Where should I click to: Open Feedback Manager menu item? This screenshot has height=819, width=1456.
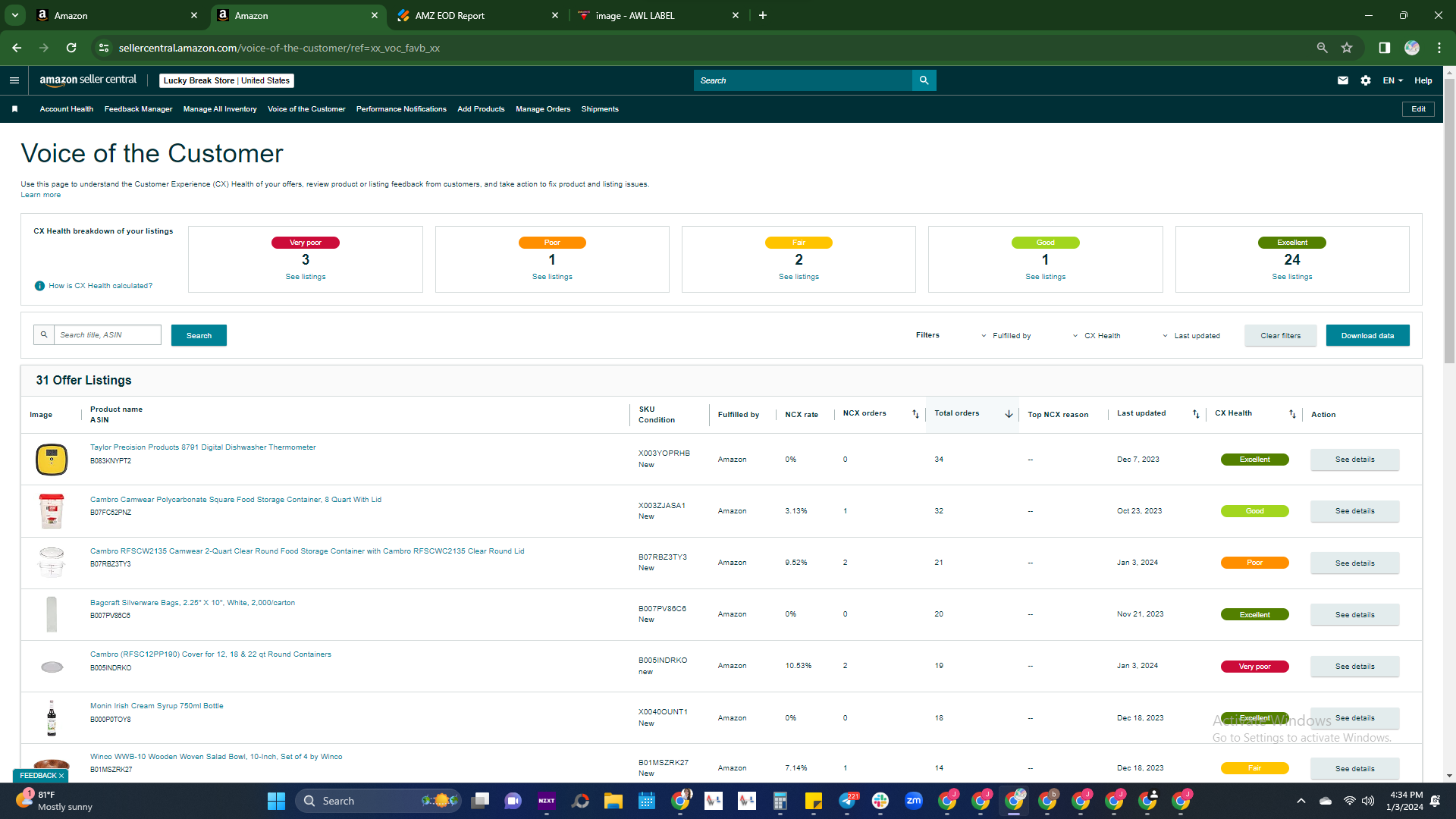click(138, 109)
